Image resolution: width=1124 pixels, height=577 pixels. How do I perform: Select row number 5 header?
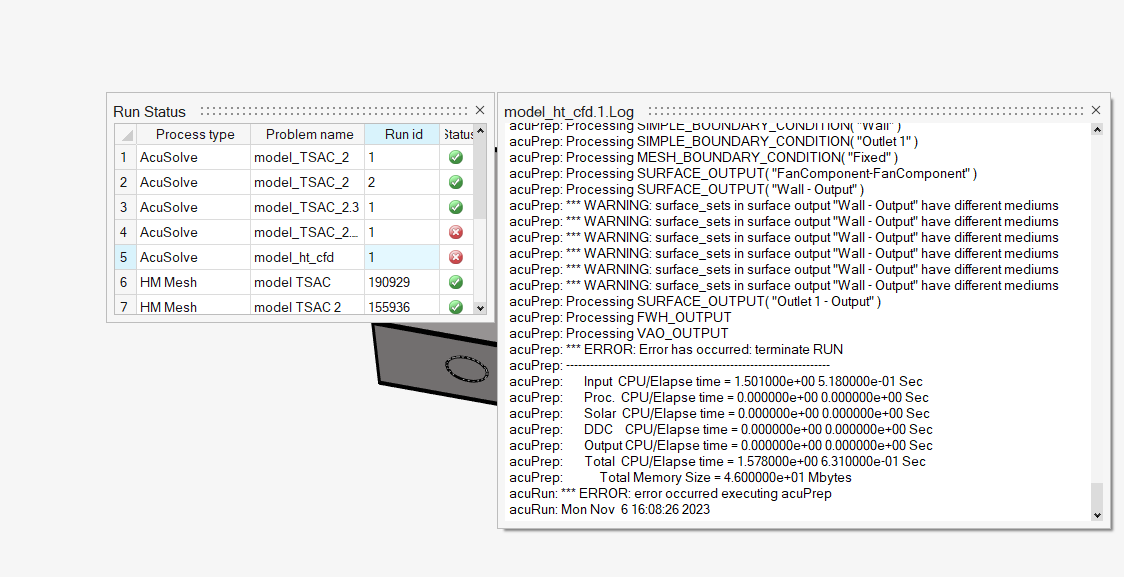pos(125,257)
